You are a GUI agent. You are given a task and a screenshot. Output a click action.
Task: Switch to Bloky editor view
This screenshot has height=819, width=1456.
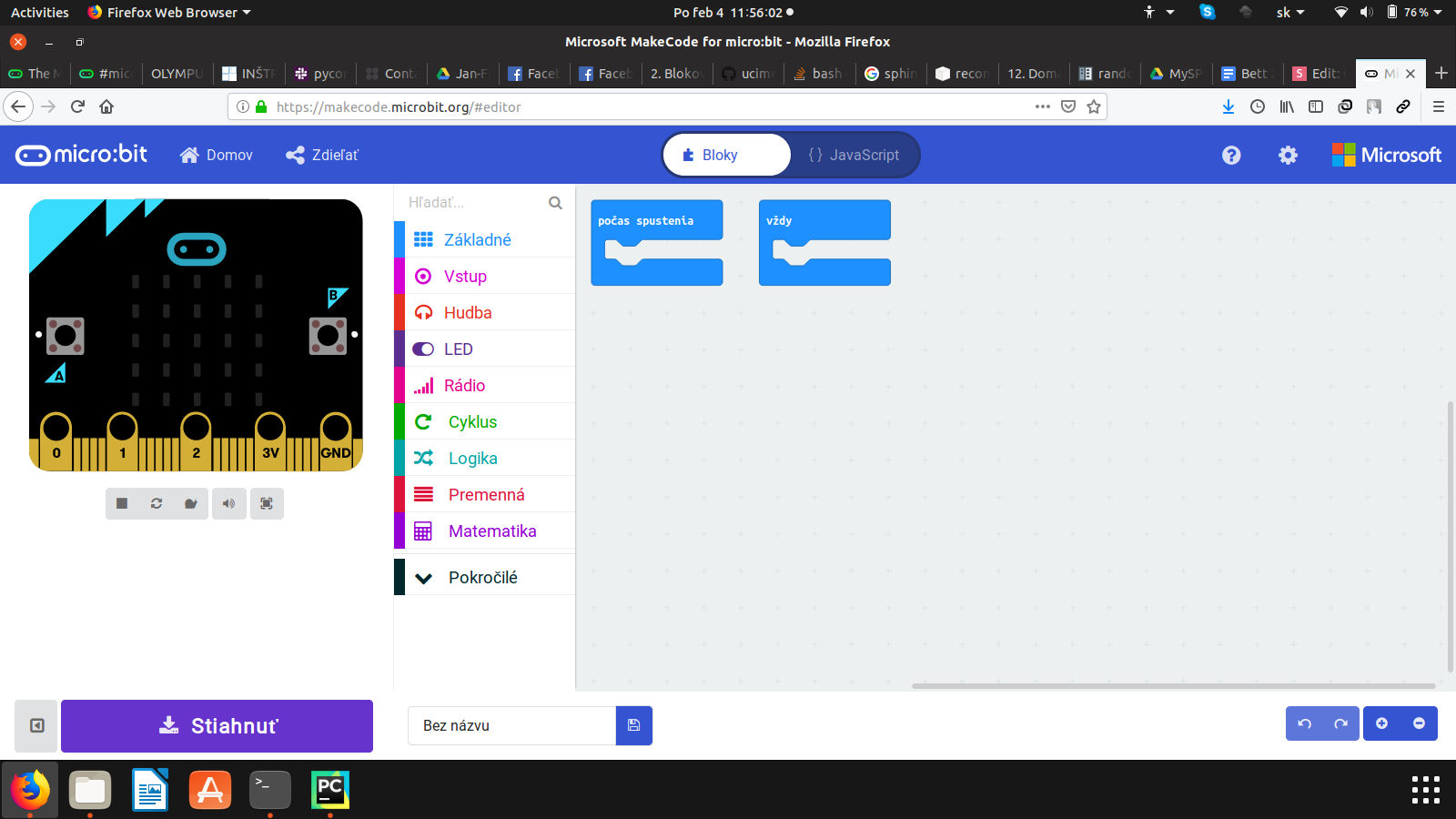727,155
